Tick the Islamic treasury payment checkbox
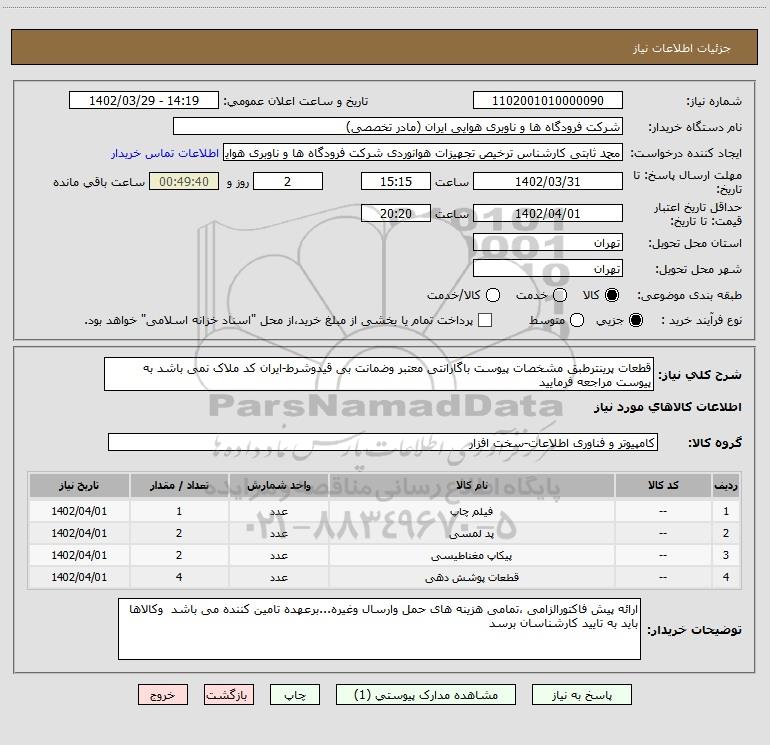Screen dimensions: 770x745 coord(485,320)
